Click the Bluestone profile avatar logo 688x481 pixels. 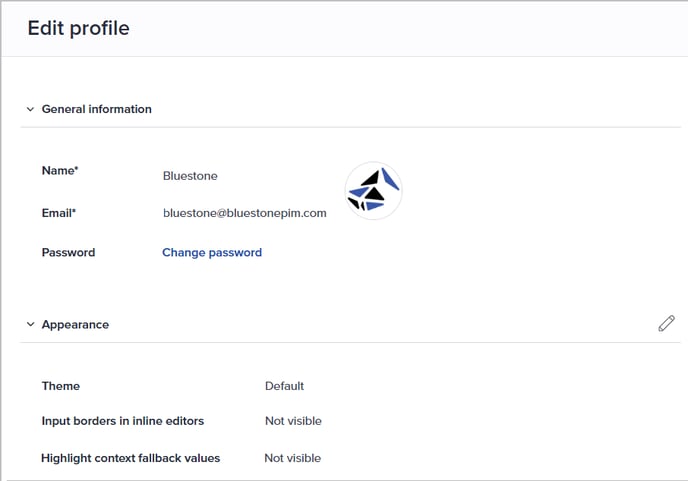coord(373,190)
